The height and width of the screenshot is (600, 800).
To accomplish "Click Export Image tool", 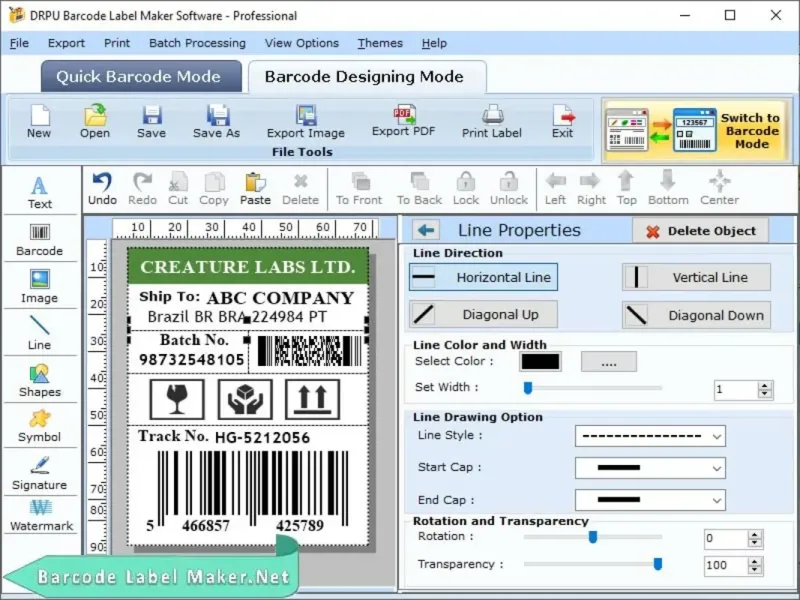I will coord(306,121).
